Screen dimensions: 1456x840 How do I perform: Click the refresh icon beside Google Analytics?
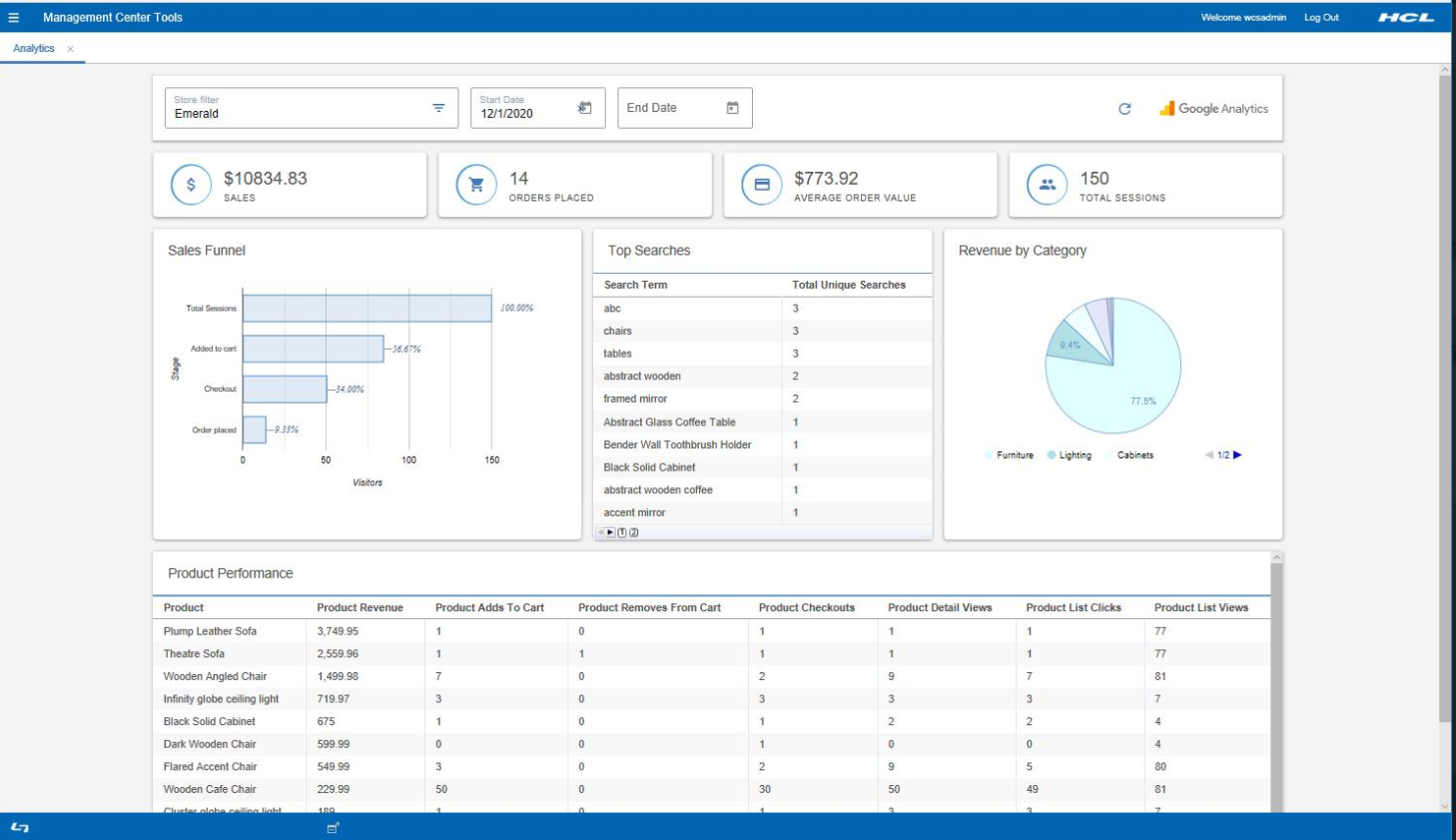[x=1124, y=109]
